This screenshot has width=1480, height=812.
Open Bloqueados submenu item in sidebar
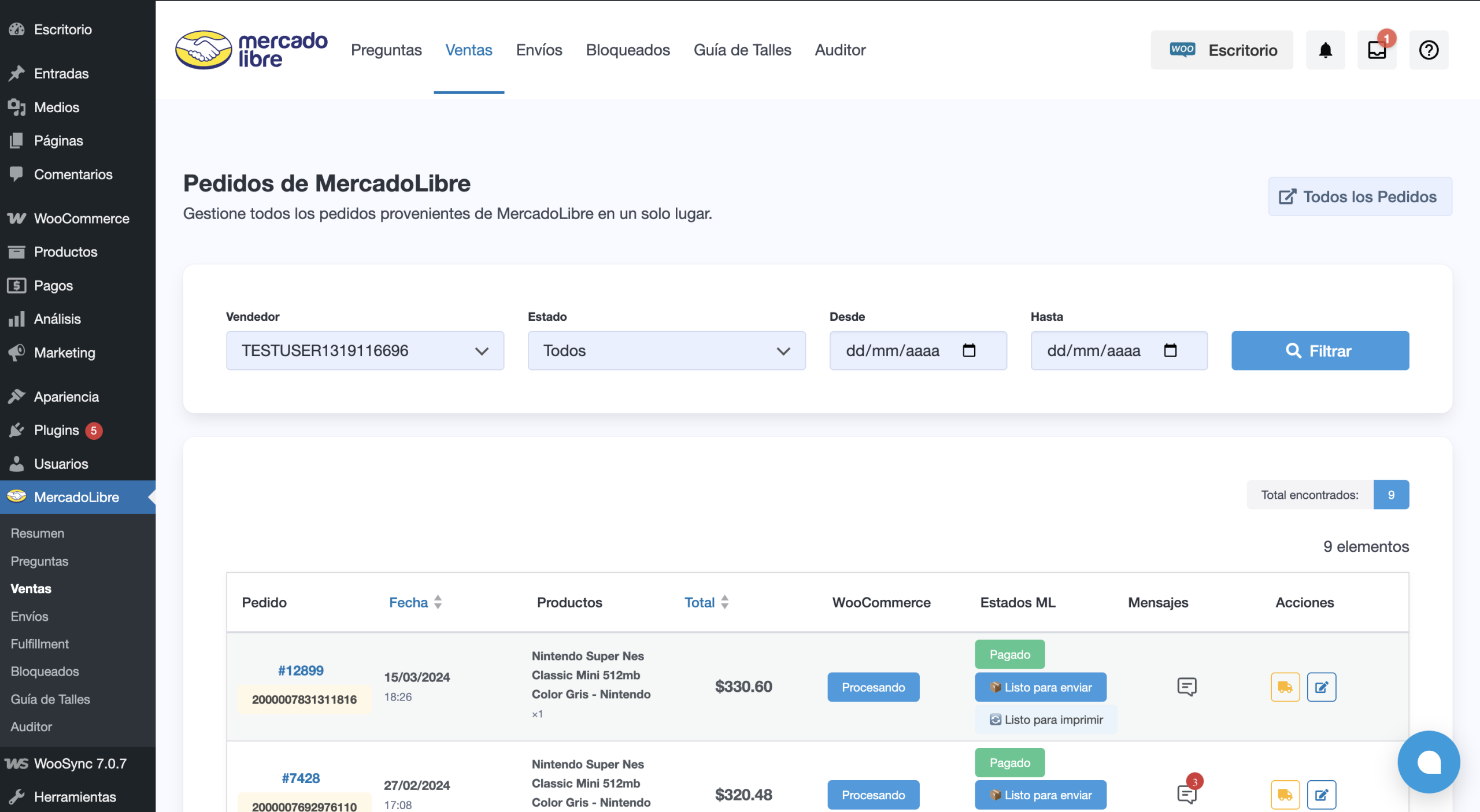(45, 672)
